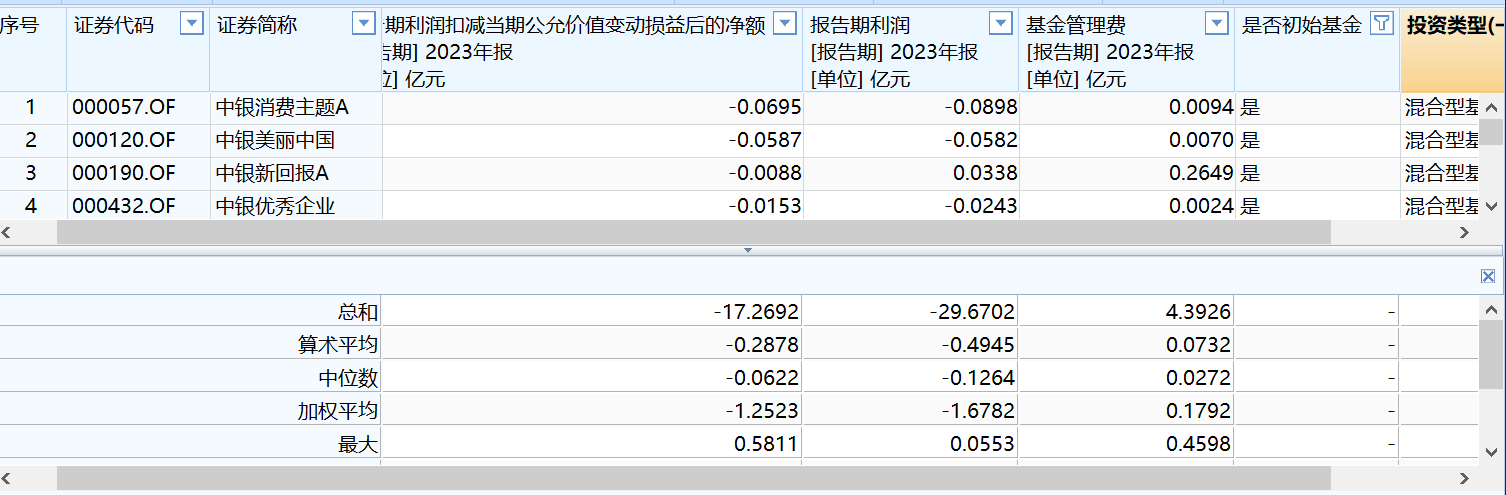Click left arrow of bottom horizontal scrollbar
Image resolution: width=1506 pixels, height=495 pixels.
[x=10, y=479]
